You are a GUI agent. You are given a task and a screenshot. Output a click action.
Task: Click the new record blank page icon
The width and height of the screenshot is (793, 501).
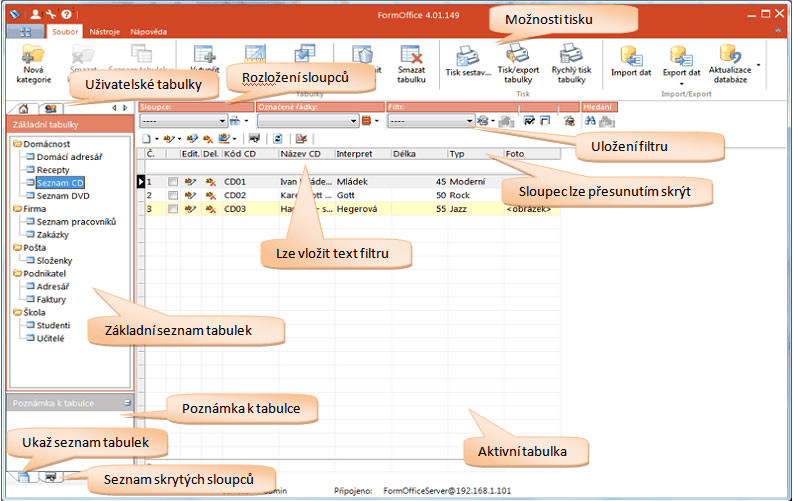pos(146,139)
